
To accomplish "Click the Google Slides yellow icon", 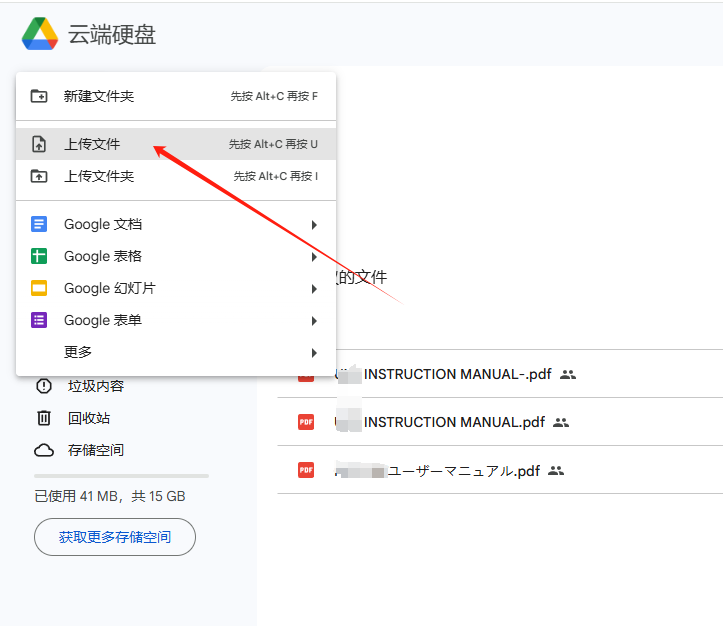I will [x=39, y=288].
